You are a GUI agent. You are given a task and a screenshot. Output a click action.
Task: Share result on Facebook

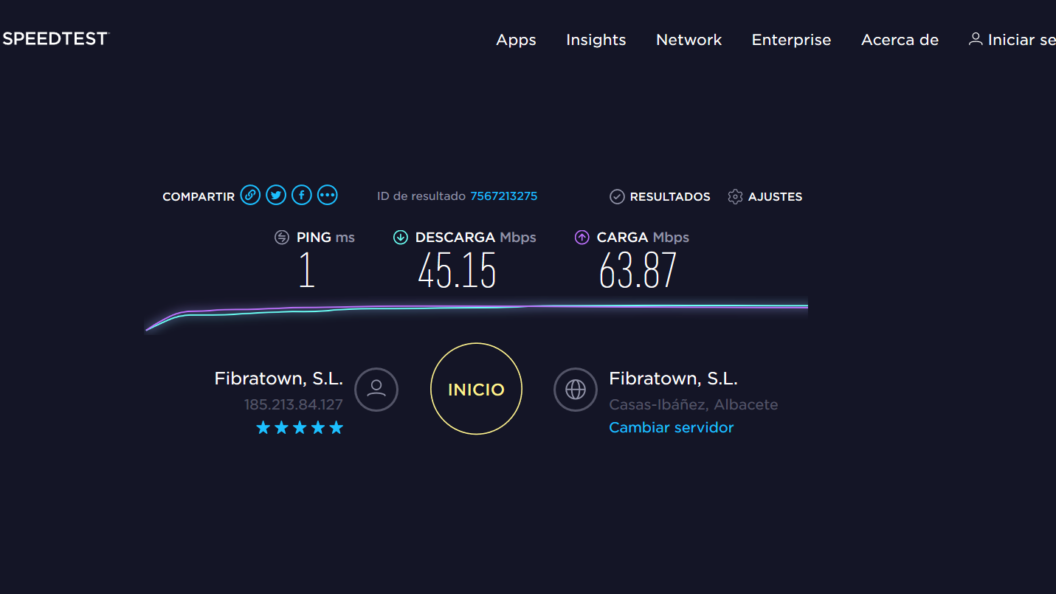click(x=302, y=195)
